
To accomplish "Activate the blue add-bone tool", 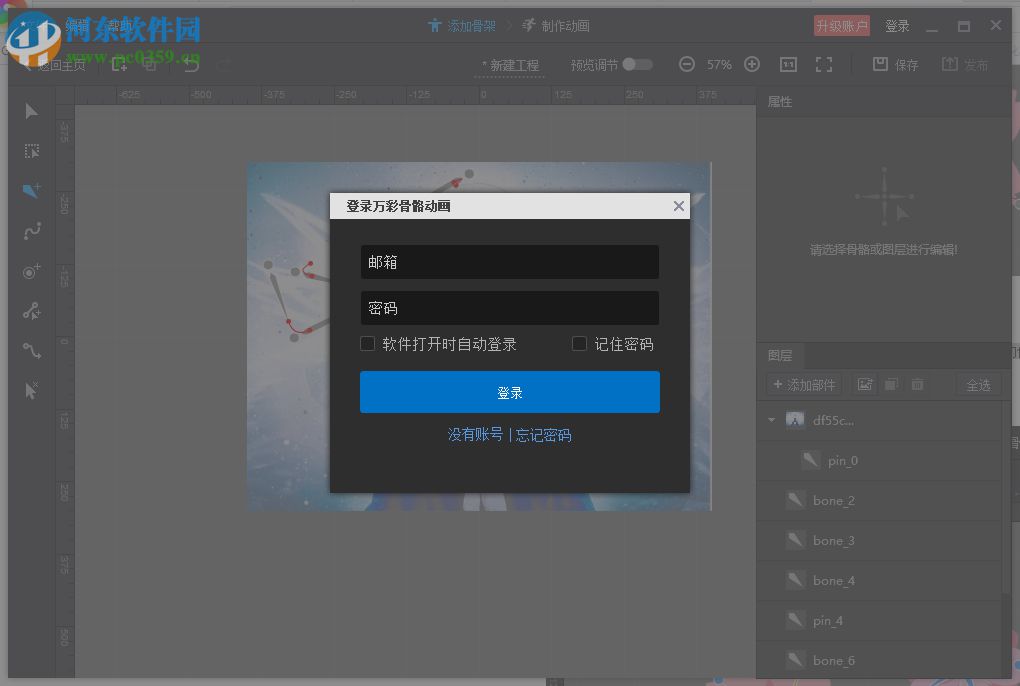I will (31, 191).
